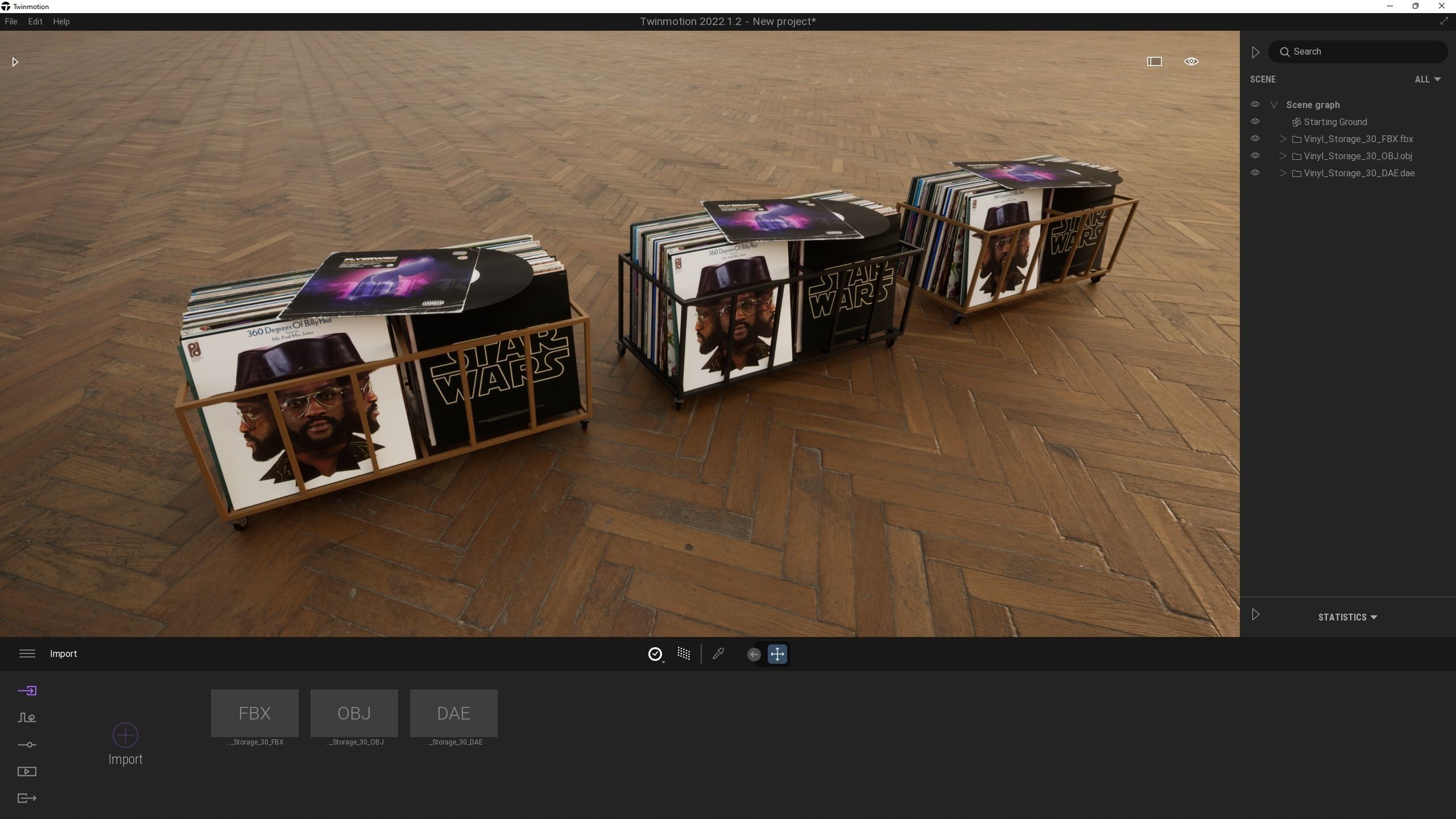This screenshot has width=1456, height=819.
Task: Expand the Vinyl_Storage_30_FBX.fbx folder
Action: tap(1283, 139)
